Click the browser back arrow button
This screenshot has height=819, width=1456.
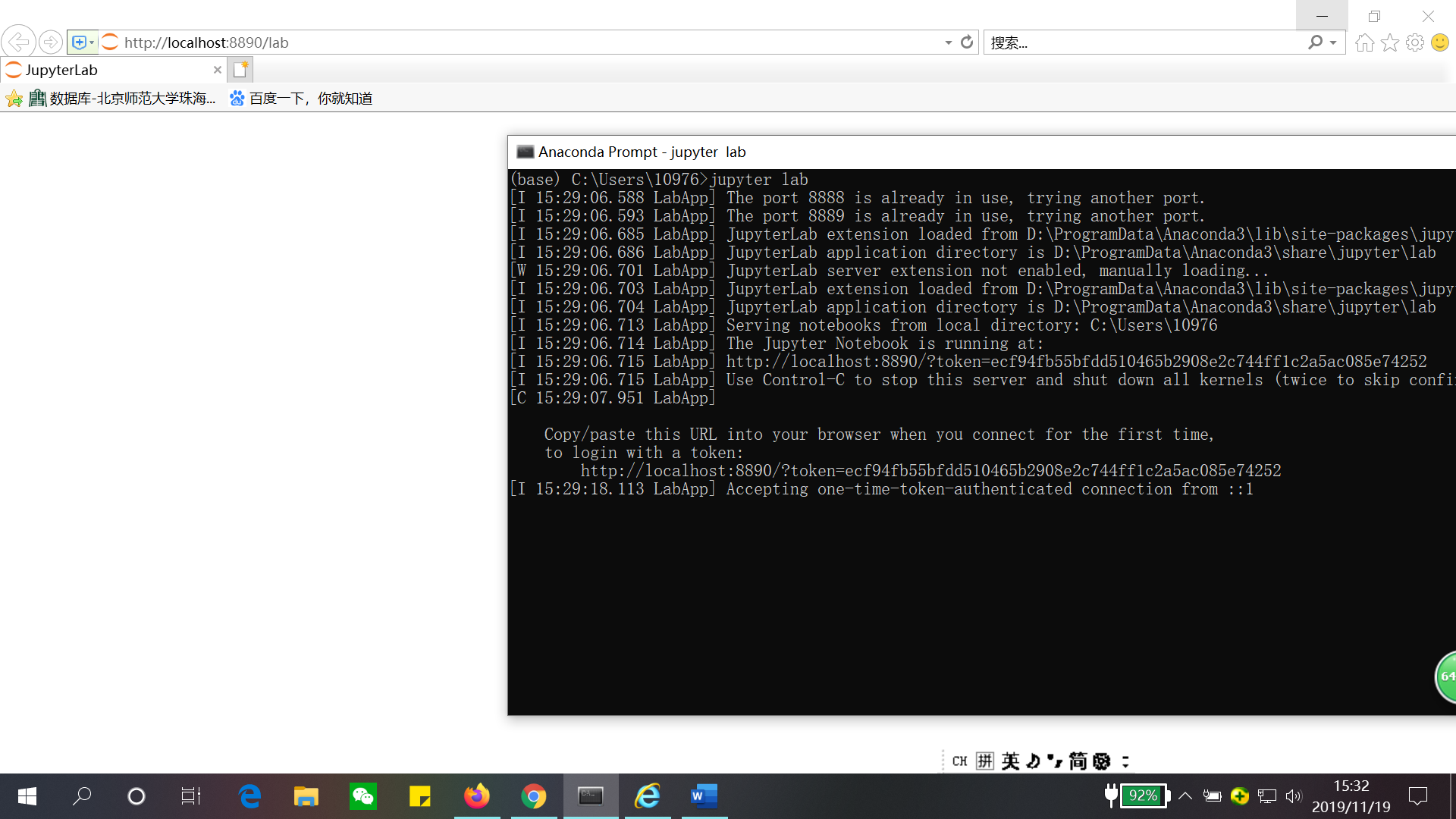coord(19,42)
